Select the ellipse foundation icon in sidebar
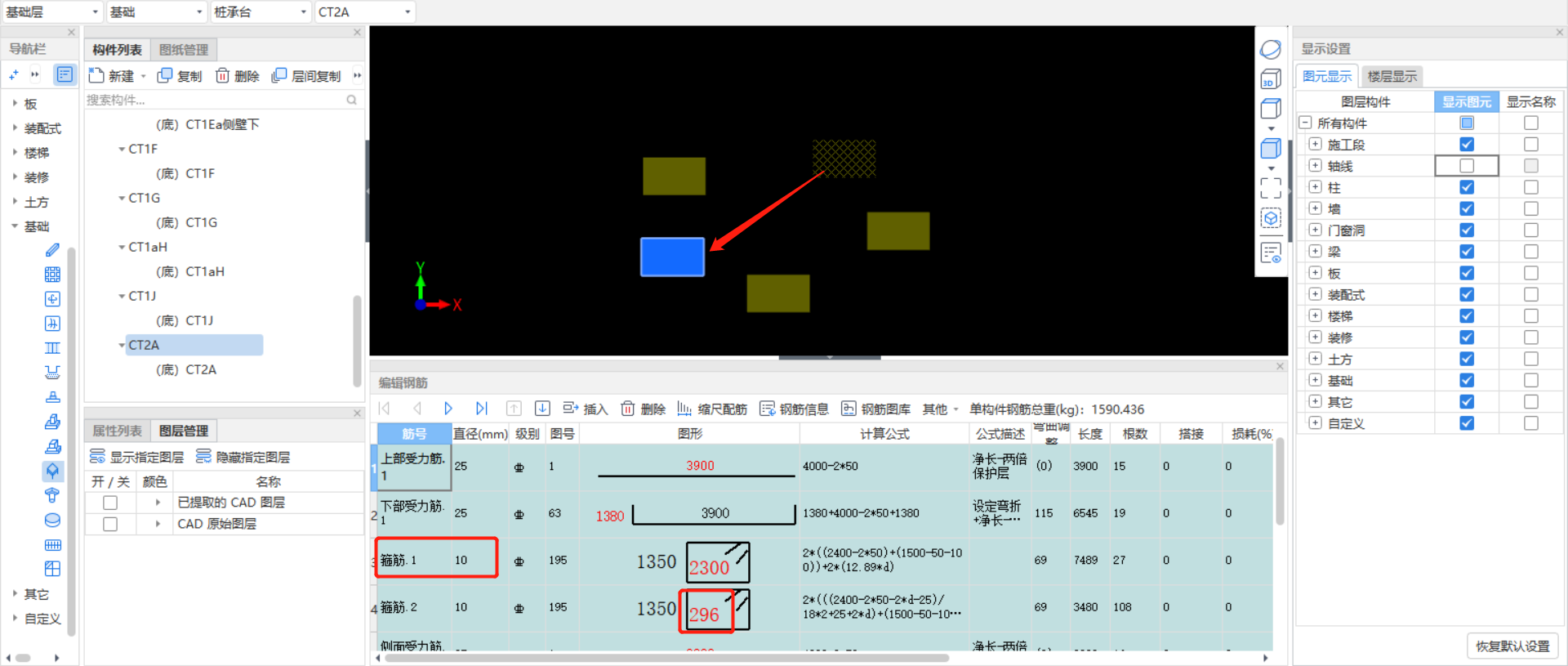The width and height of the screenshot is (1568, 666). (x=52, y=520)
